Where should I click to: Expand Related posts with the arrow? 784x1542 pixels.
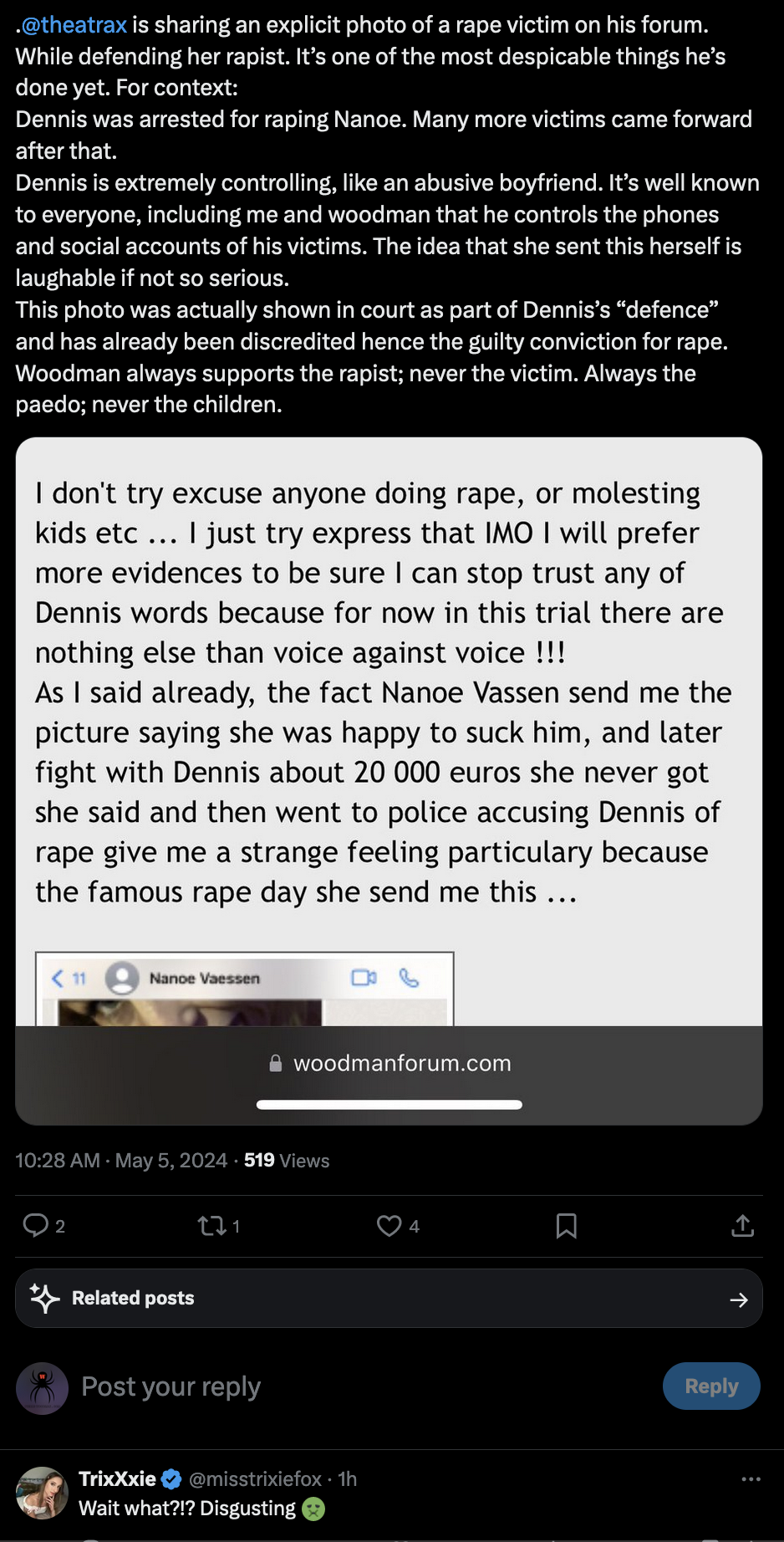pos(738,1299)
